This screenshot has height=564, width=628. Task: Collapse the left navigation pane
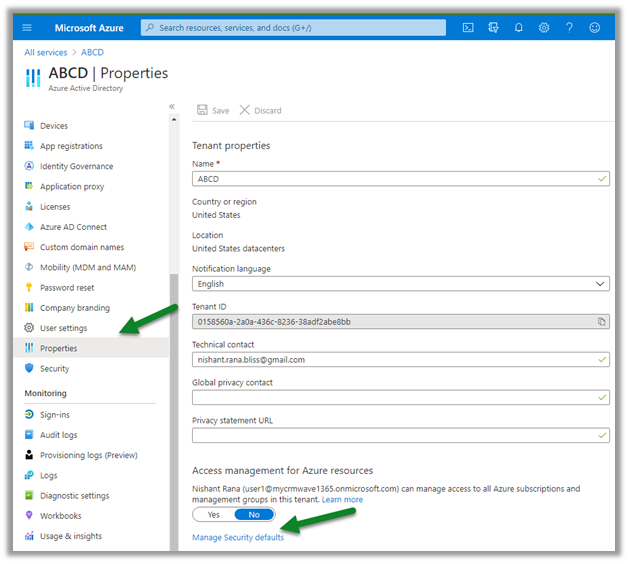tap(172, 106)
